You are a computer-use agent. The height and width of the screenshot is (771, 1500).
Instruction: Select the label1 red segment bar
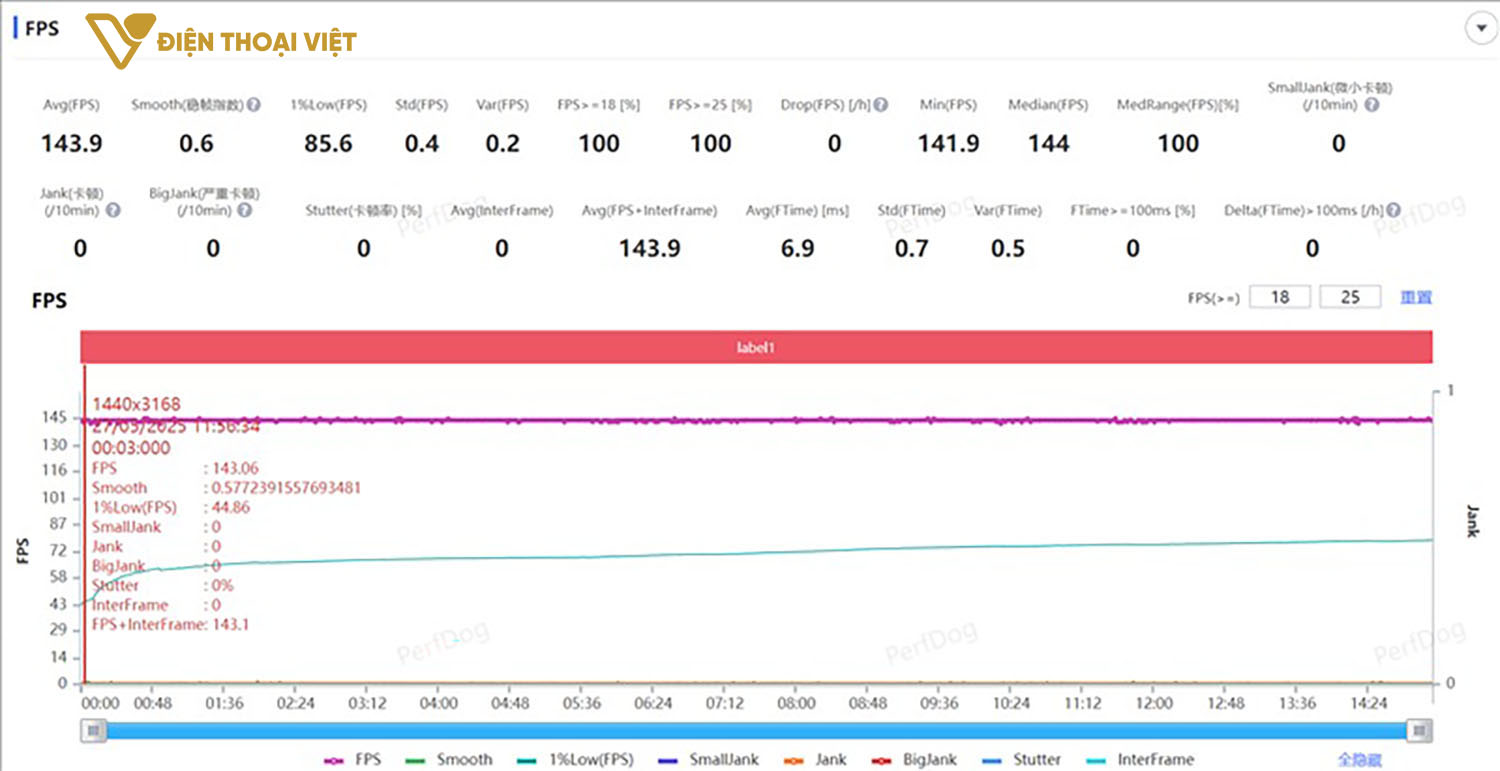click(x=756, y=347)
